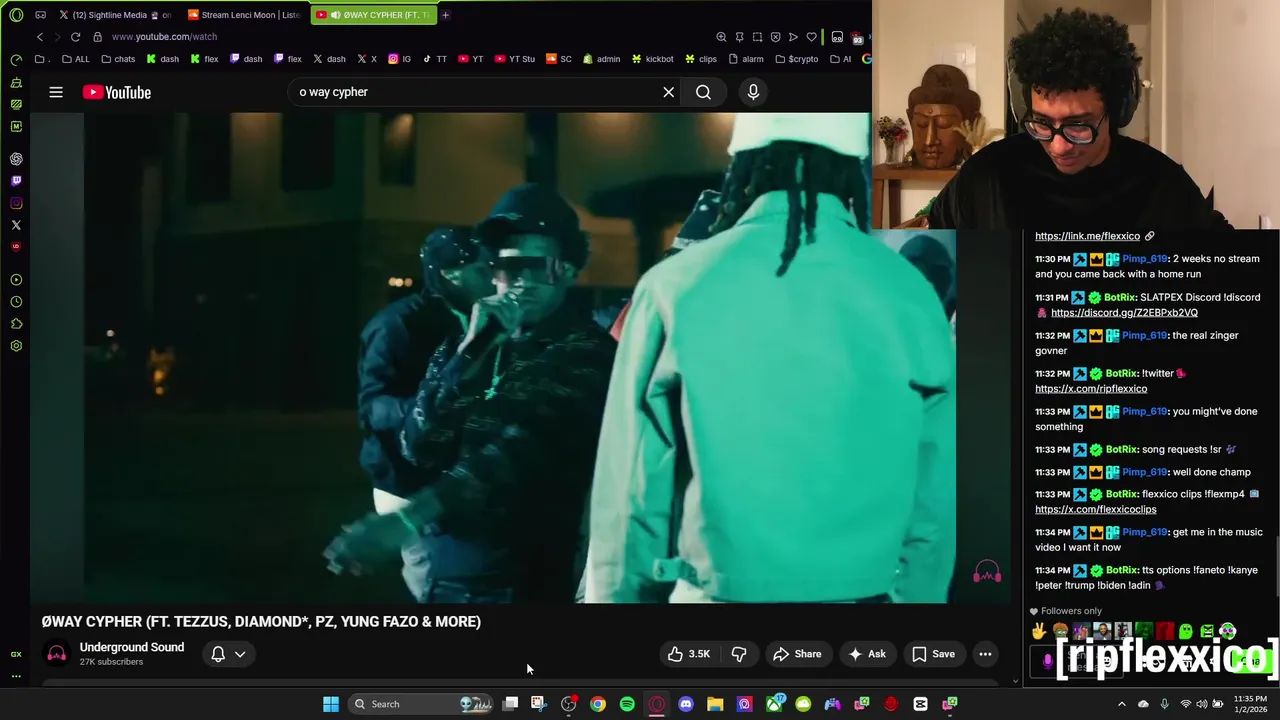The height and width of the screenshot is (720, 1280).
Task: Open the kickbot bookmark
Action: pos(652,59)
